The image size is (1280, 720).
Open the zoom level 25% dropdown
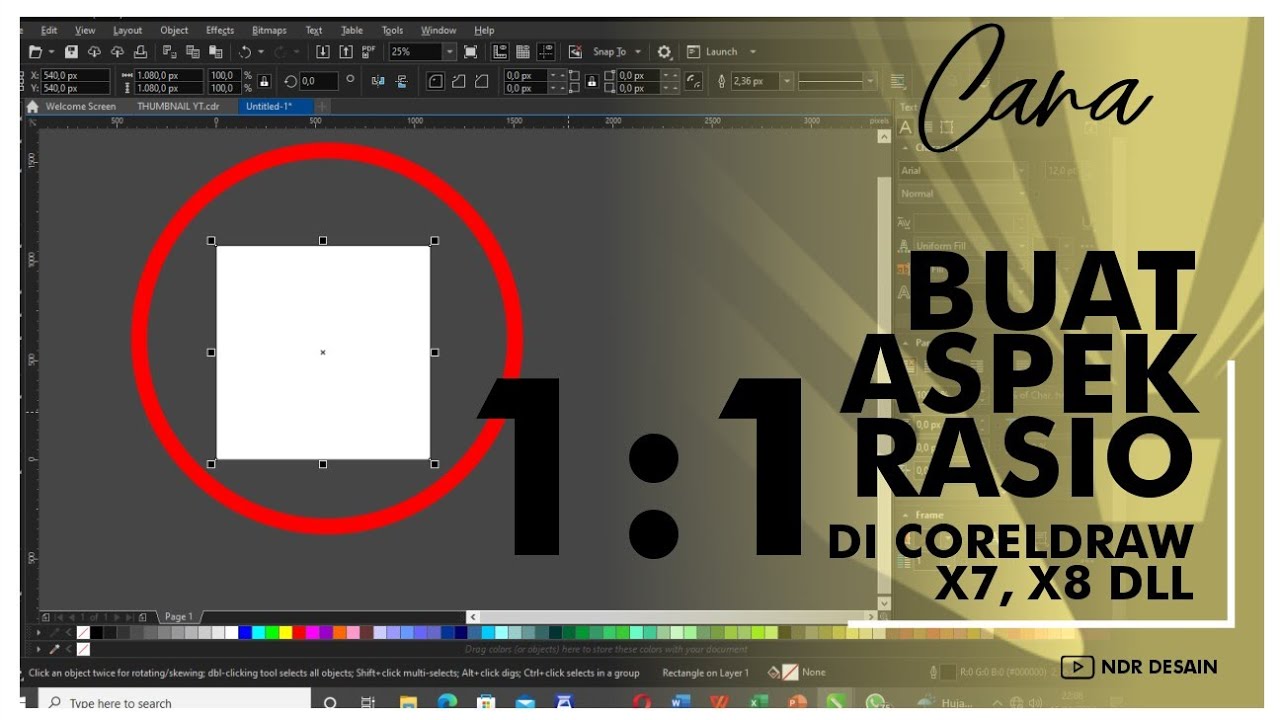pyautogui.click(x=449, y=52)
